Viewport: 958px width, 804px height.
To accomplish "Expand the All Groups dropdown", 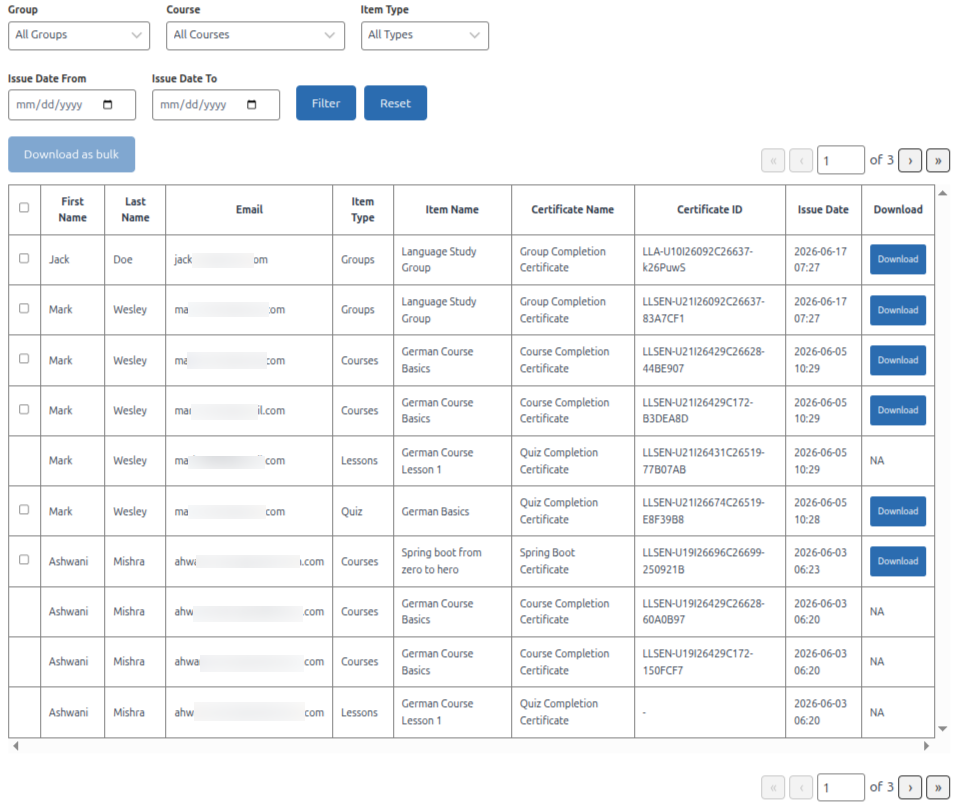I will coord(79,35).
